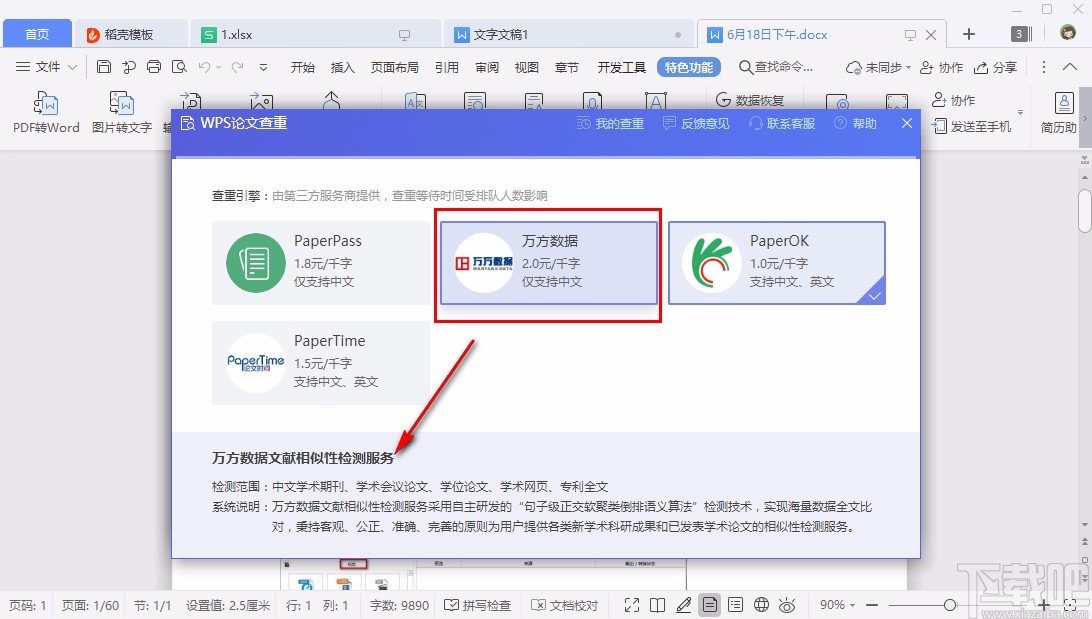
Task: Open 我的查重 in the dialog header
Action: click(x=610, y=123)
